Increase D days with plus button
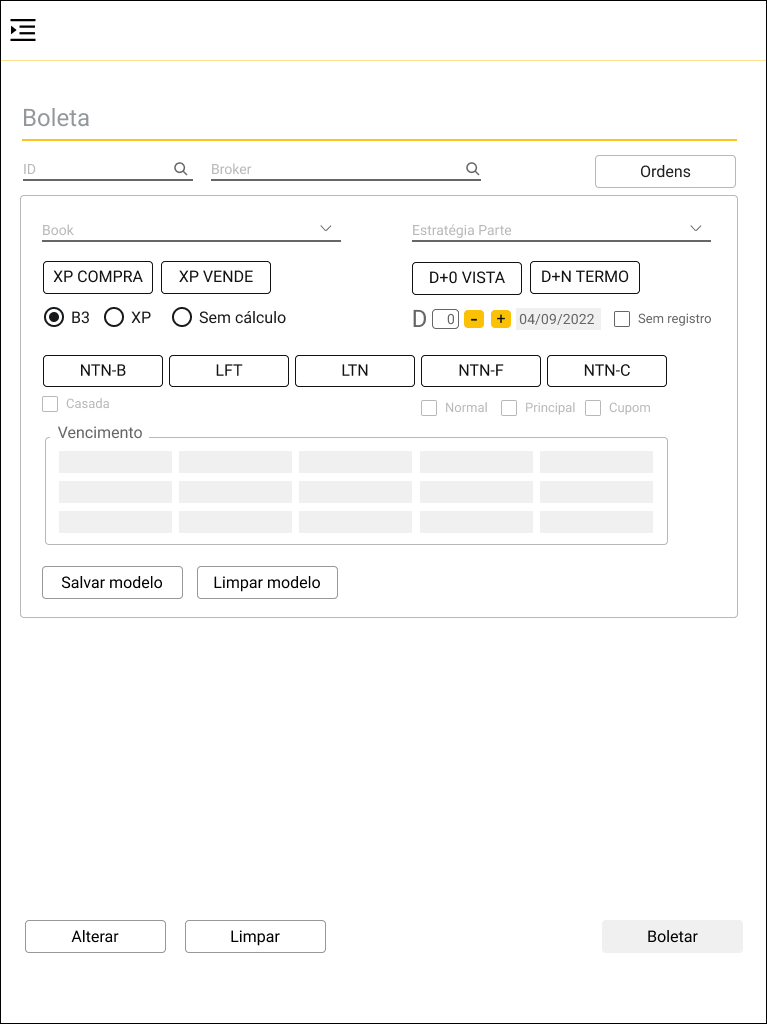Viewport: 767px width, 1024px height. coord(501,319)
